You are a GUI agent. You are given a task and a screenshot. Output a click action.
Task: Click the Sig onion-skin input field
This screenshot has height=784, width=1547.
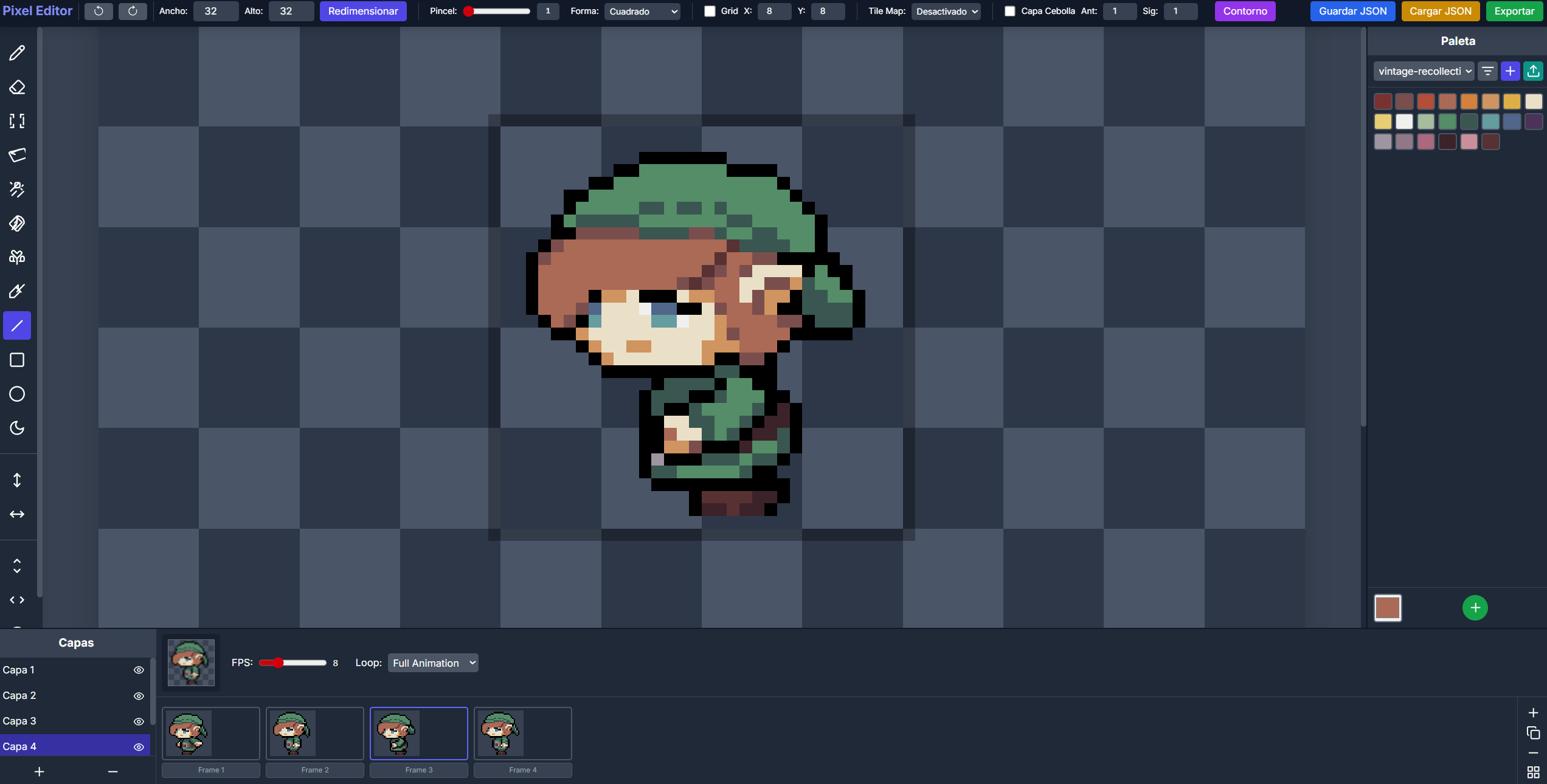(x=1180, y=11)
